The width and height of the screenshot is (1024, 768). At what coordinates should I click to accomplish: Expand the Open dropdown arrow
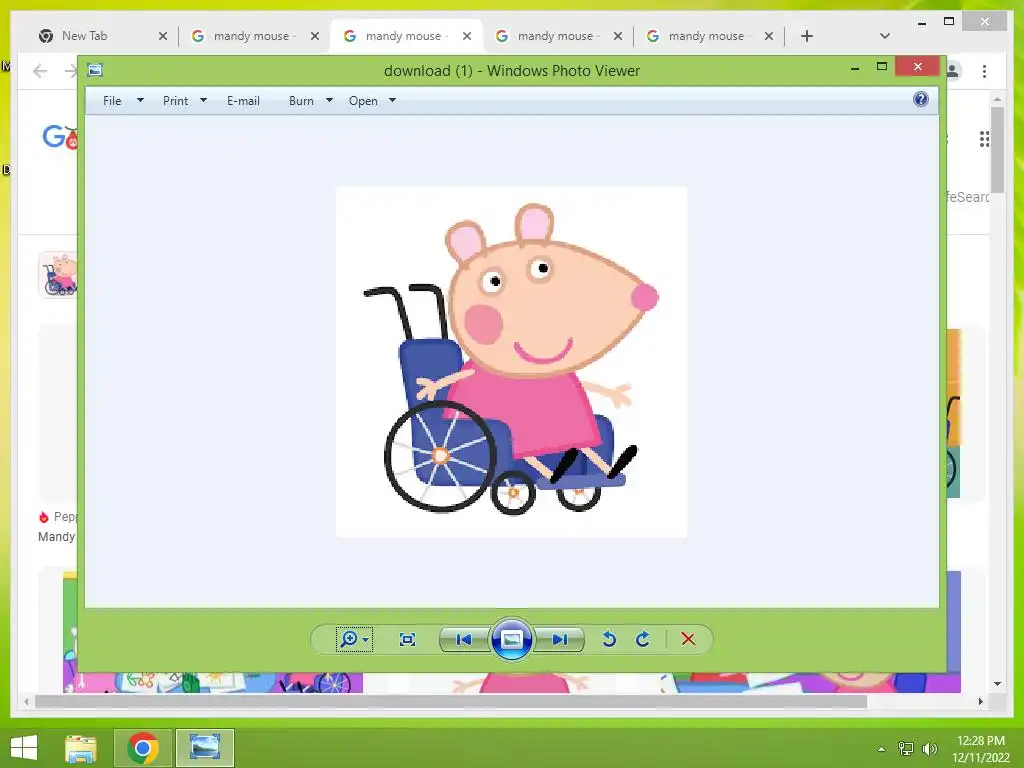pyautogui.click(x=392, y=101)
